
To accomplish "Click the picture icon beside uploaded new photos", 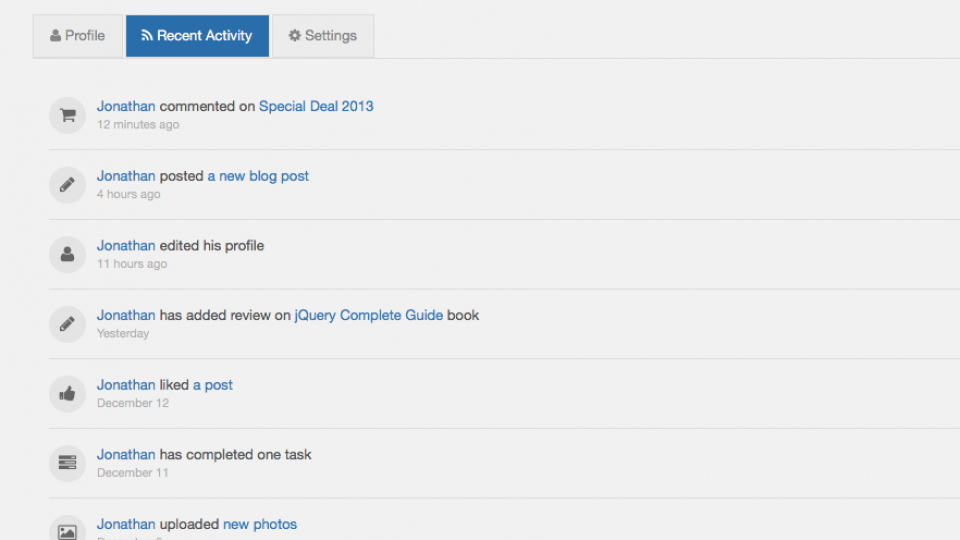I will pos(67,528).
